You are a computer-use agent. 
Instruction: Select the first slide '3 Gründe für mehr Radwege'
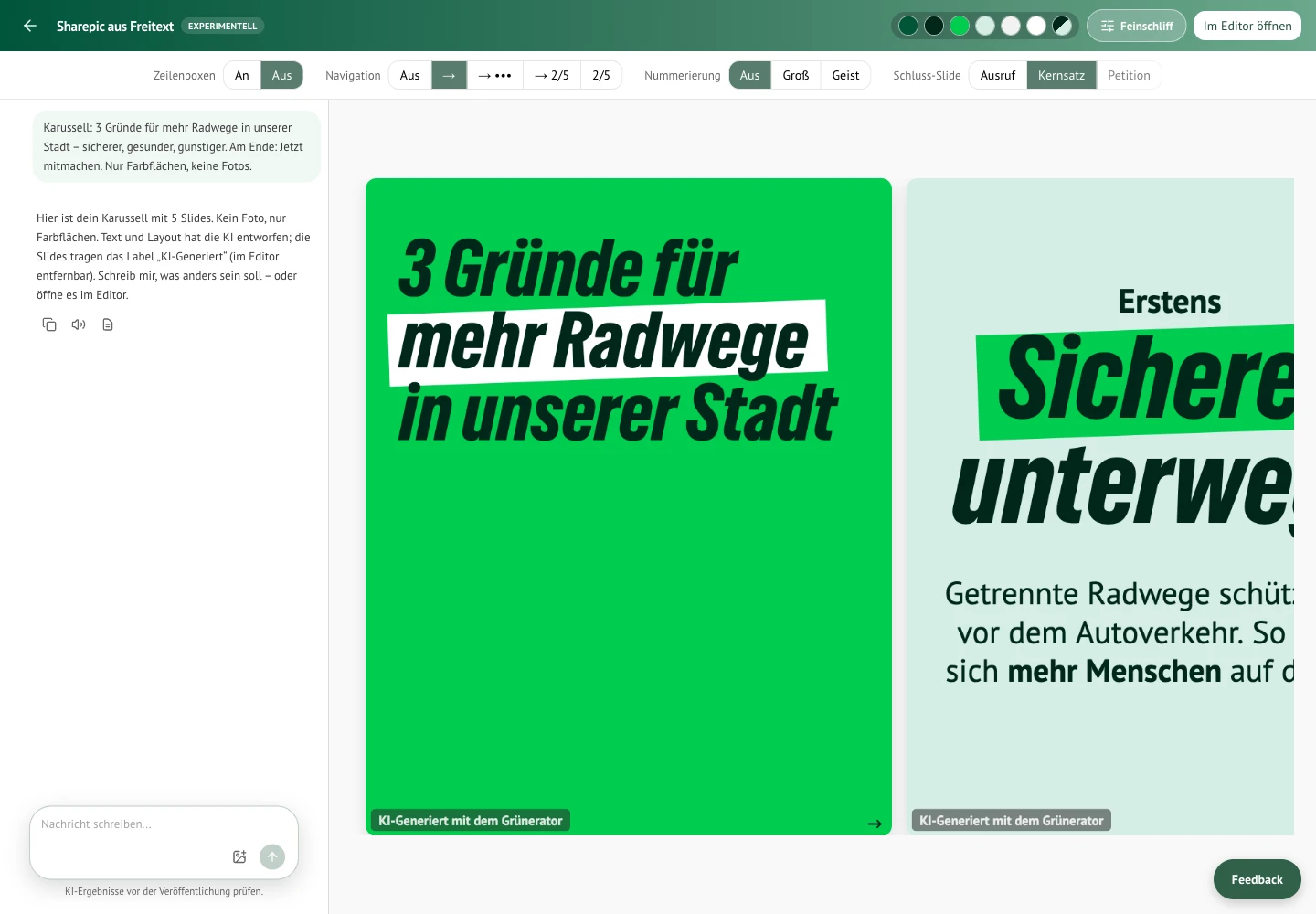click(629, 506)
